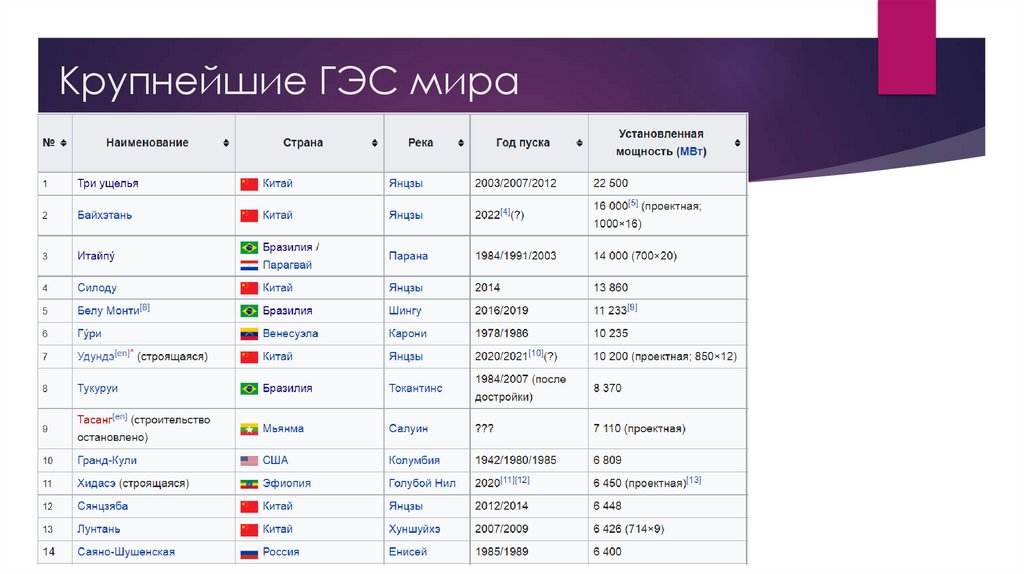
Task: Click Russia flag icon
Action: pos(249,552)
